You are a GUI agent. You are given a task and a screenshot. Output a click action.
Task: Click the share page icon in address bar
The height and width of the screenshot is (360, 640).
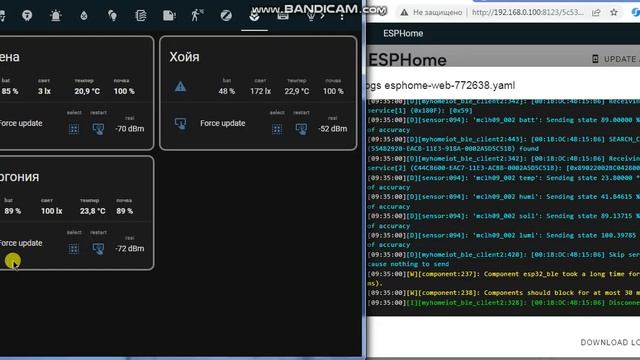point(596,12)
